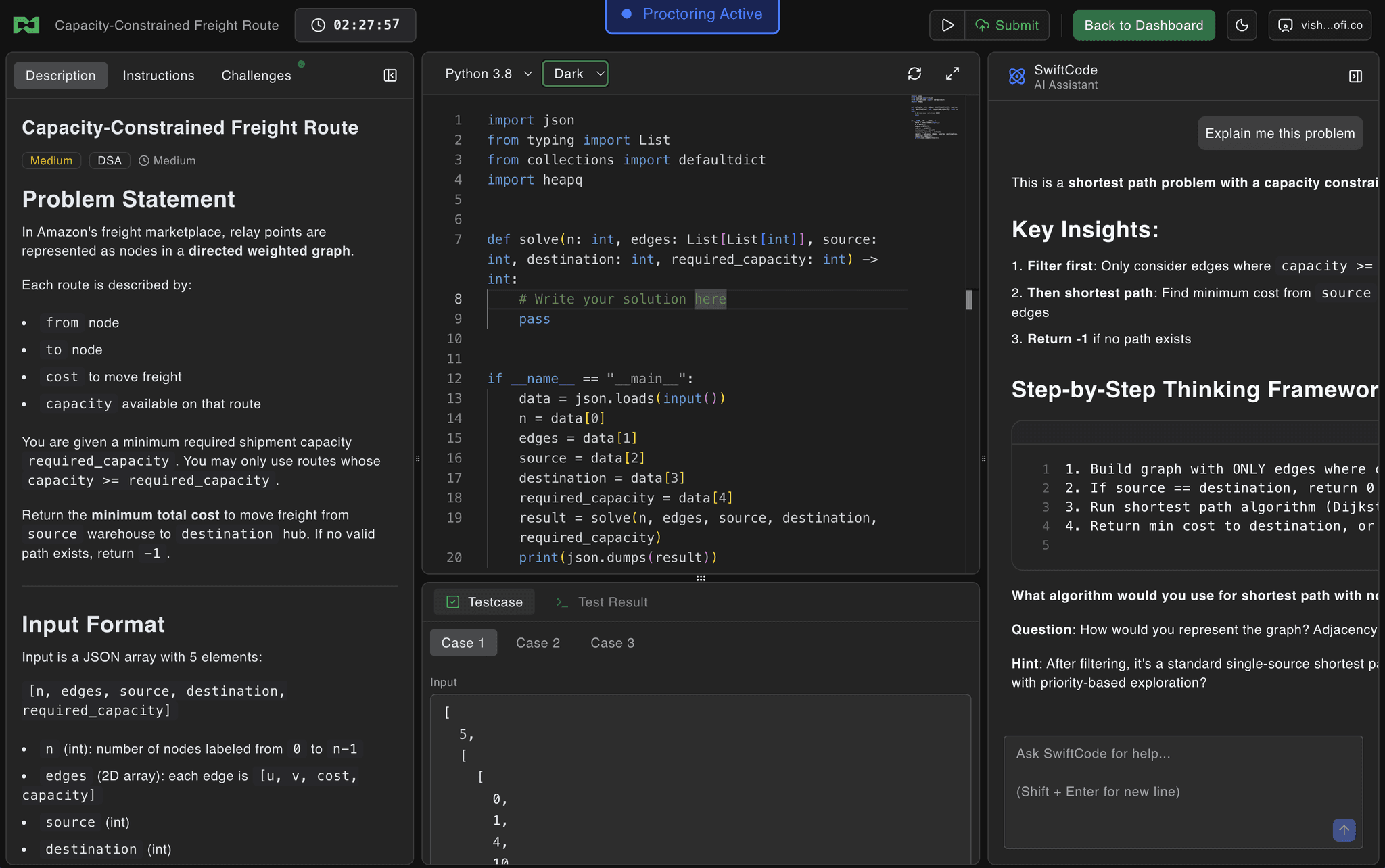1385x868 pixels.
Task: Open the Challenges tab
Action: click(x=256, y=75)
